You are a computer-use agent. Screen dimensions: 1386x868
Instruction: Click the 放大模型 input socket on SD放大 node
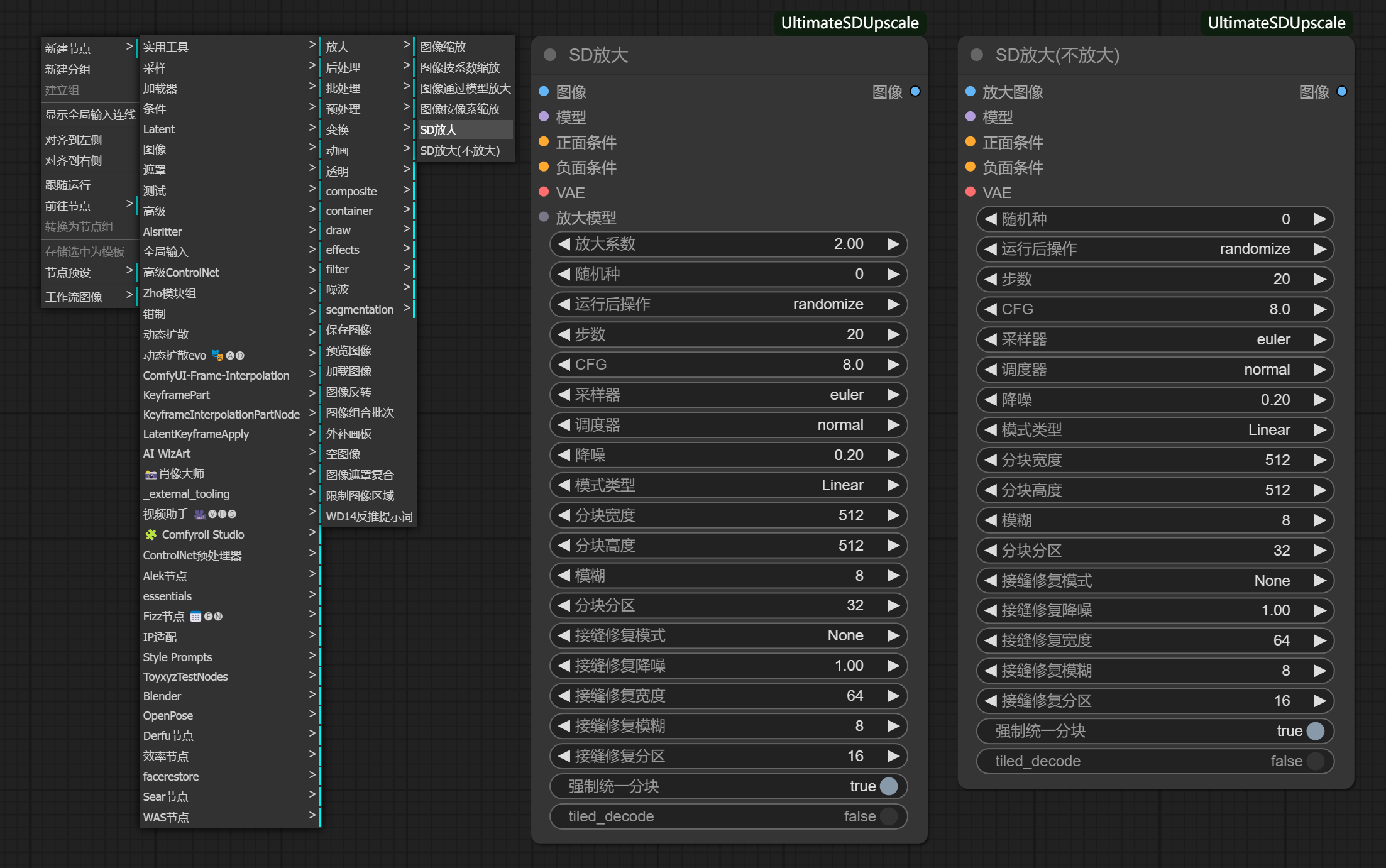[544, 217]
